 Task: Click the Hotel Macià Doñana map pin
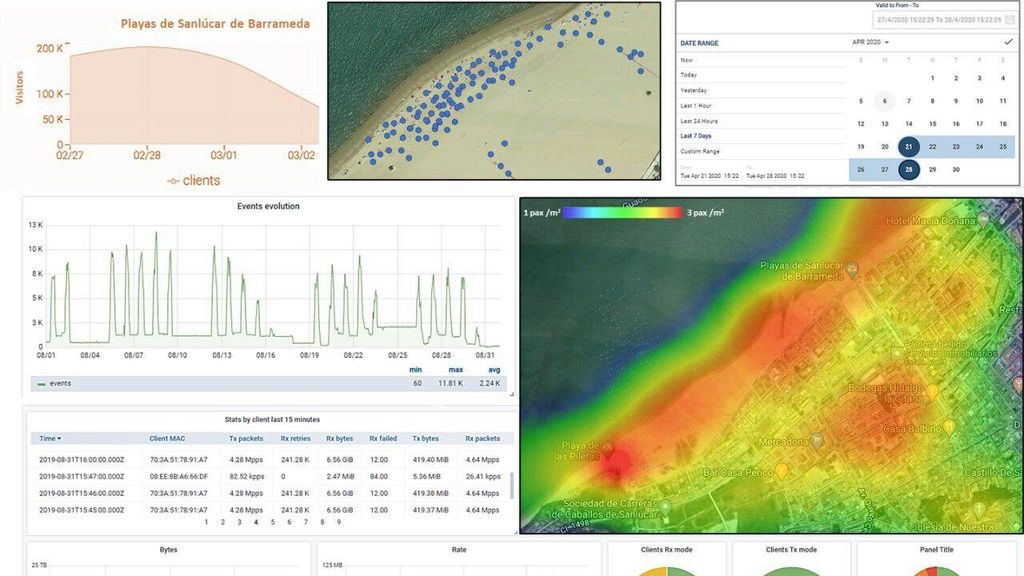coord(984,220)
